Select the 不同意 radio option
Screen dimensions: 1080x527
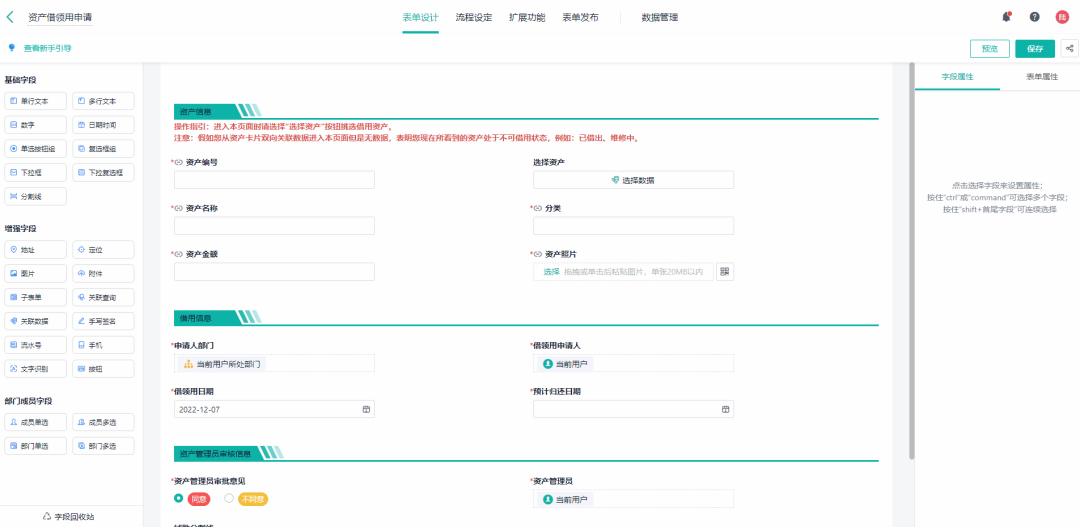coord(229,498)
